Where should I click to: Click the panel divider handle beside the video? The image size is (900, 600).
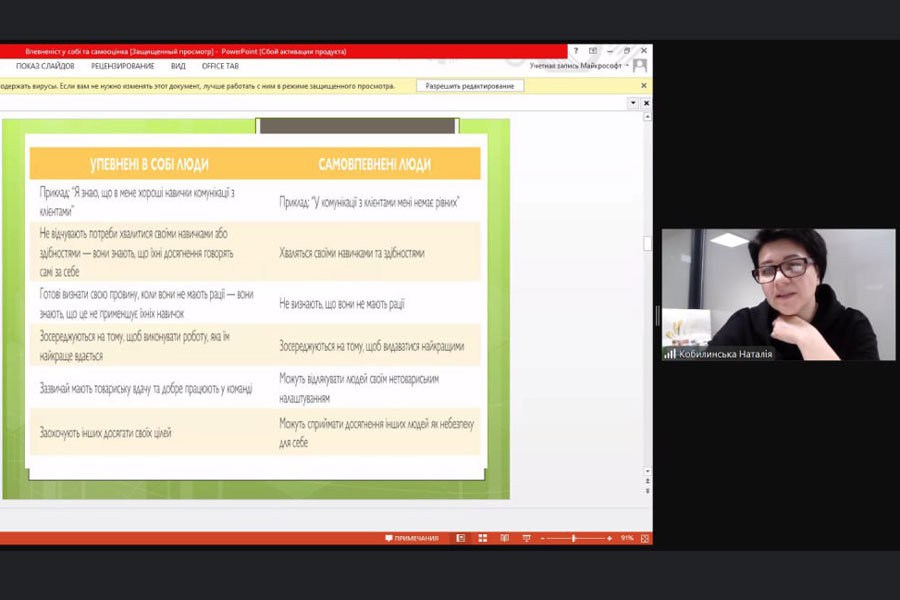pos(657,316)
